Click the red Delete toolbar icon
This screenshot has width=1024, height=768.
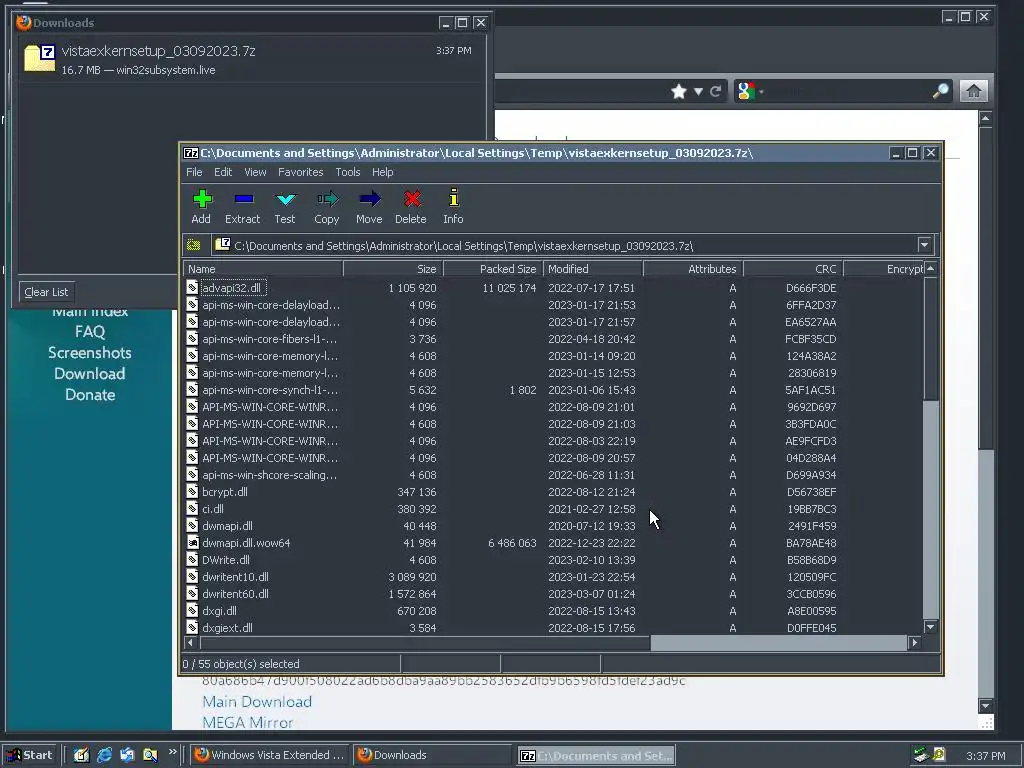[x=411, y=199]
